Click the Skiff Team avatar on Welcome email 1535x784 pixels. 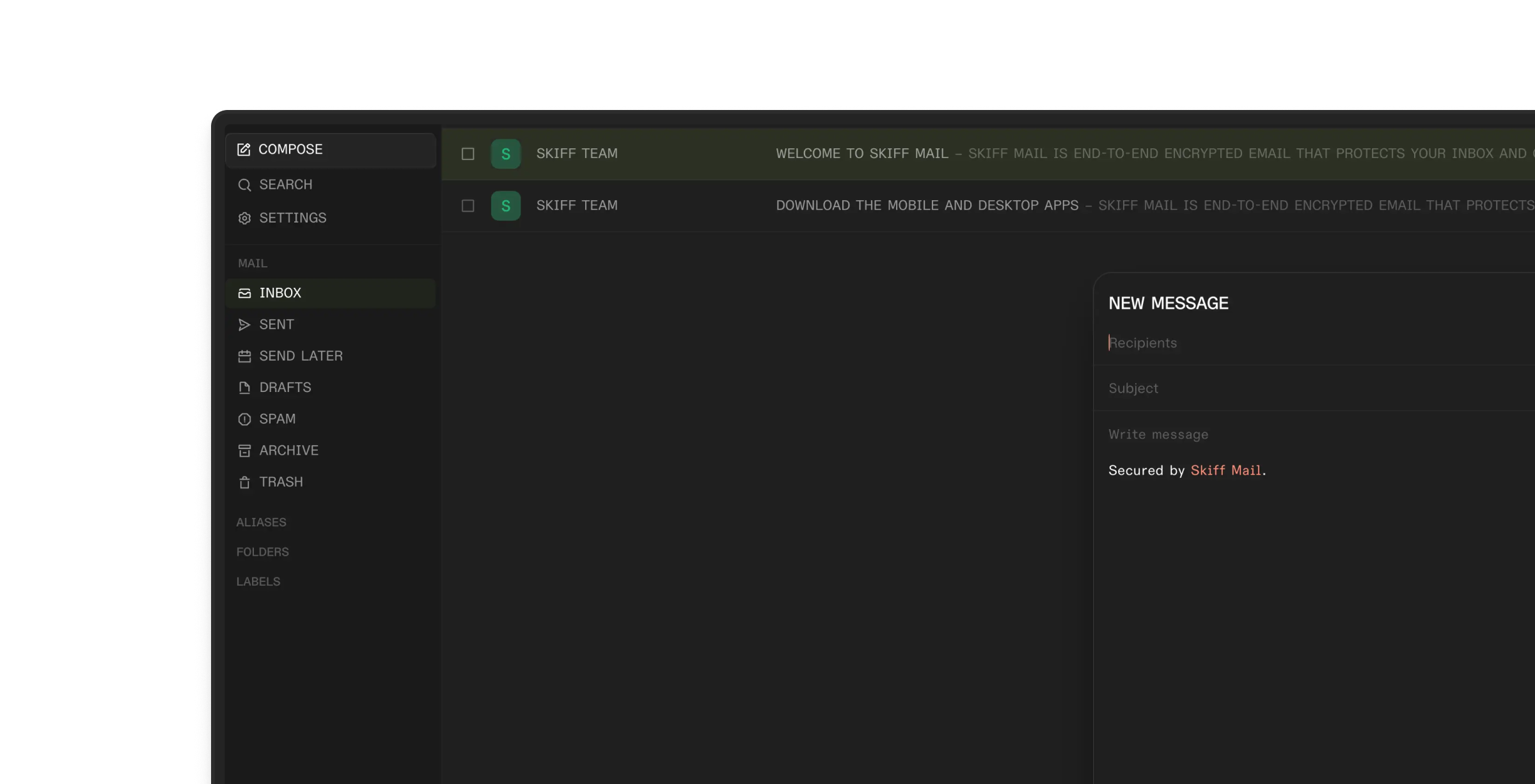506,153
